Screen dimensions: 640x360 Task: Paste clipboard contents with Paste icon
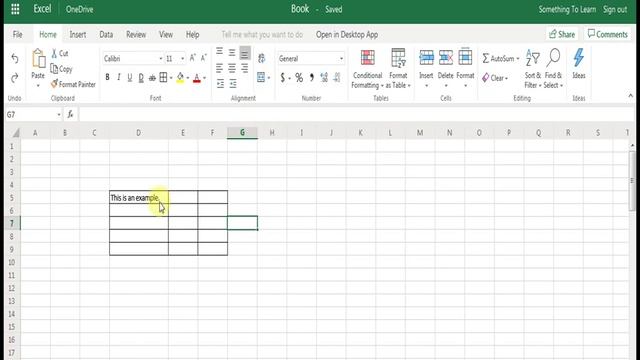coord(38,58)
